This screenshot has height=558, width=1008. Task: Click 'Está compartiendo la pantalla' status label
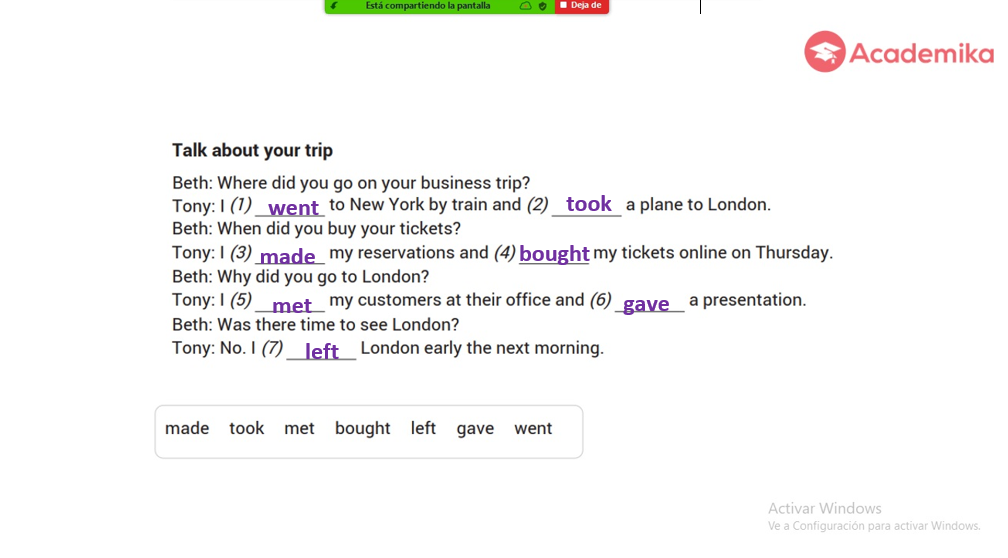(x=428, y=6)
